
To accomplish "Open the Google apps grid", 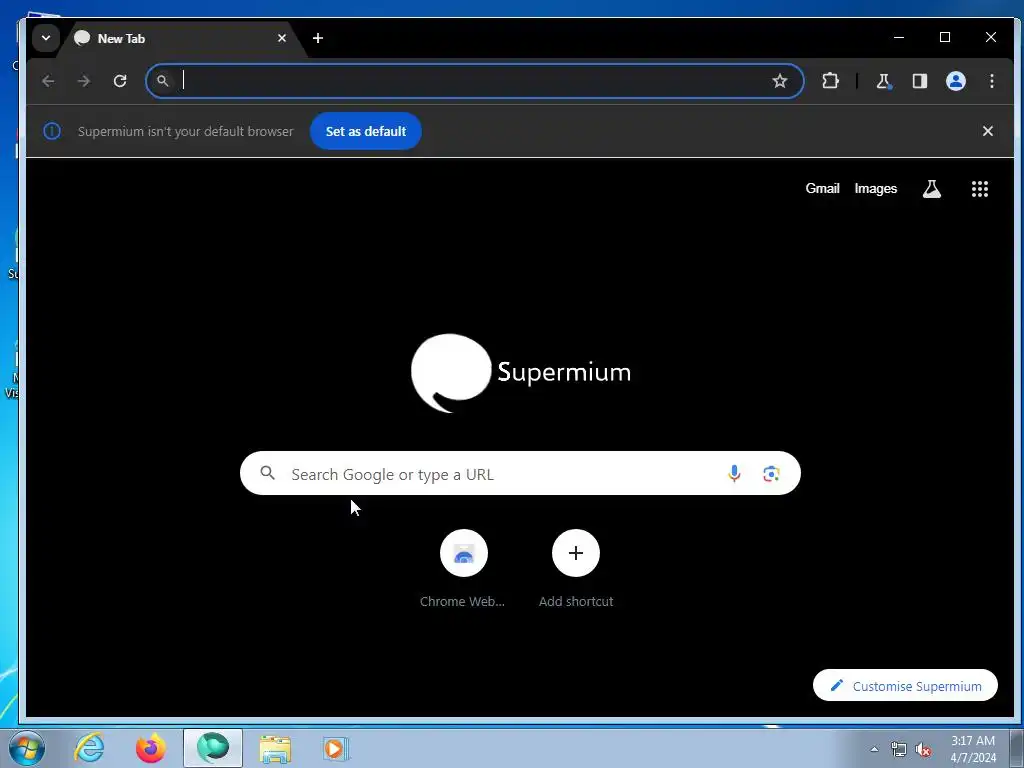I will pos(980,189).
